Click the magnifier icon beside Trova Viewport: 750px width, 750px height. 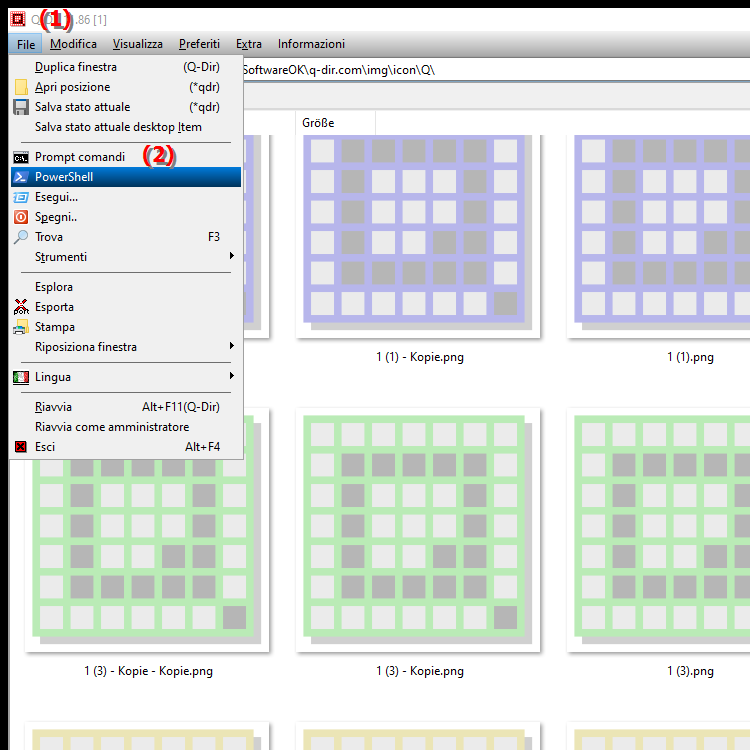(21, 237)
